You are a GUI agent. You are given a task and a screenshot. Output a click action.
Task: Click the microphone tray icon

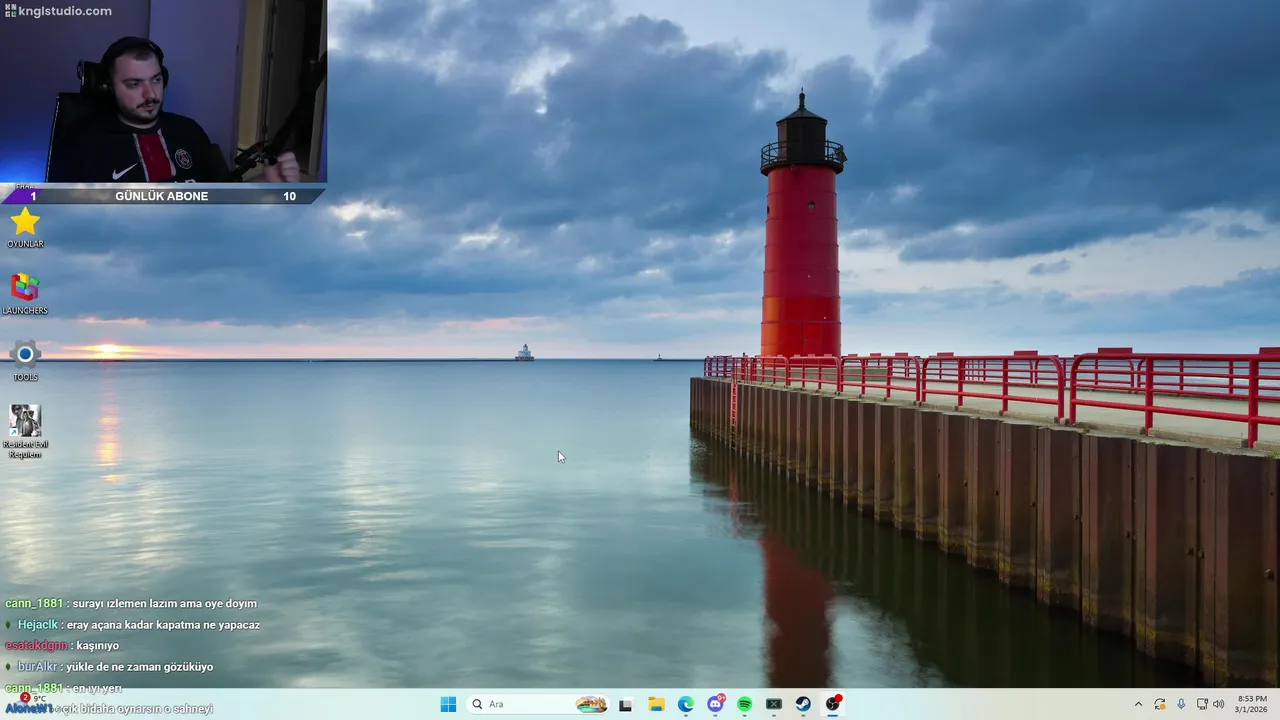(x=1181, y=704)
